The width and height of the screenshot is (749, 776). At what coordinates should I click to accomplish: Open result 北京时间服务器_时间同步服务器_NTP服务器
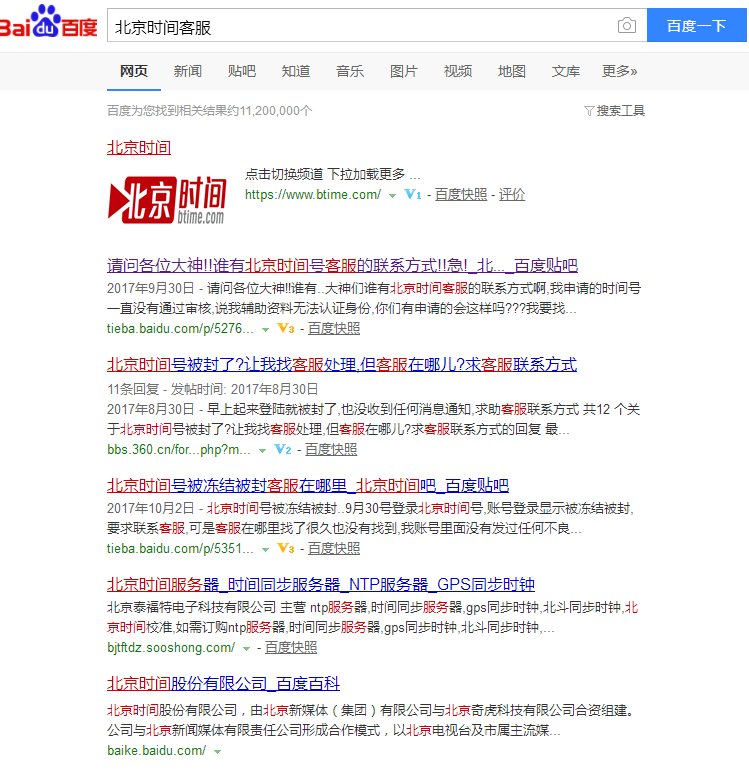[x=321, y=584]
